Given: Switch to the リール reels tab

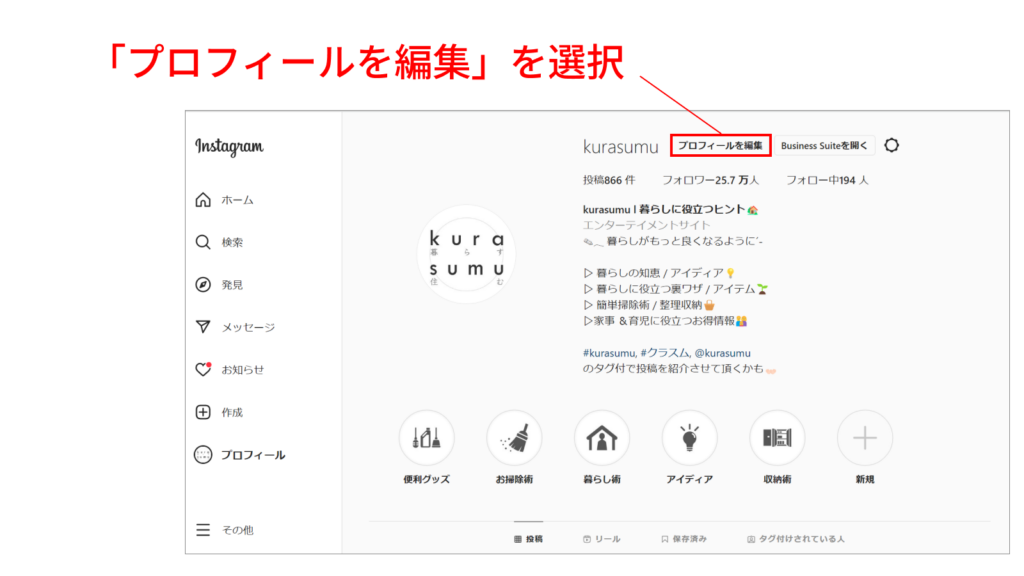Looking at the screenshot, I should coord(601,539).
